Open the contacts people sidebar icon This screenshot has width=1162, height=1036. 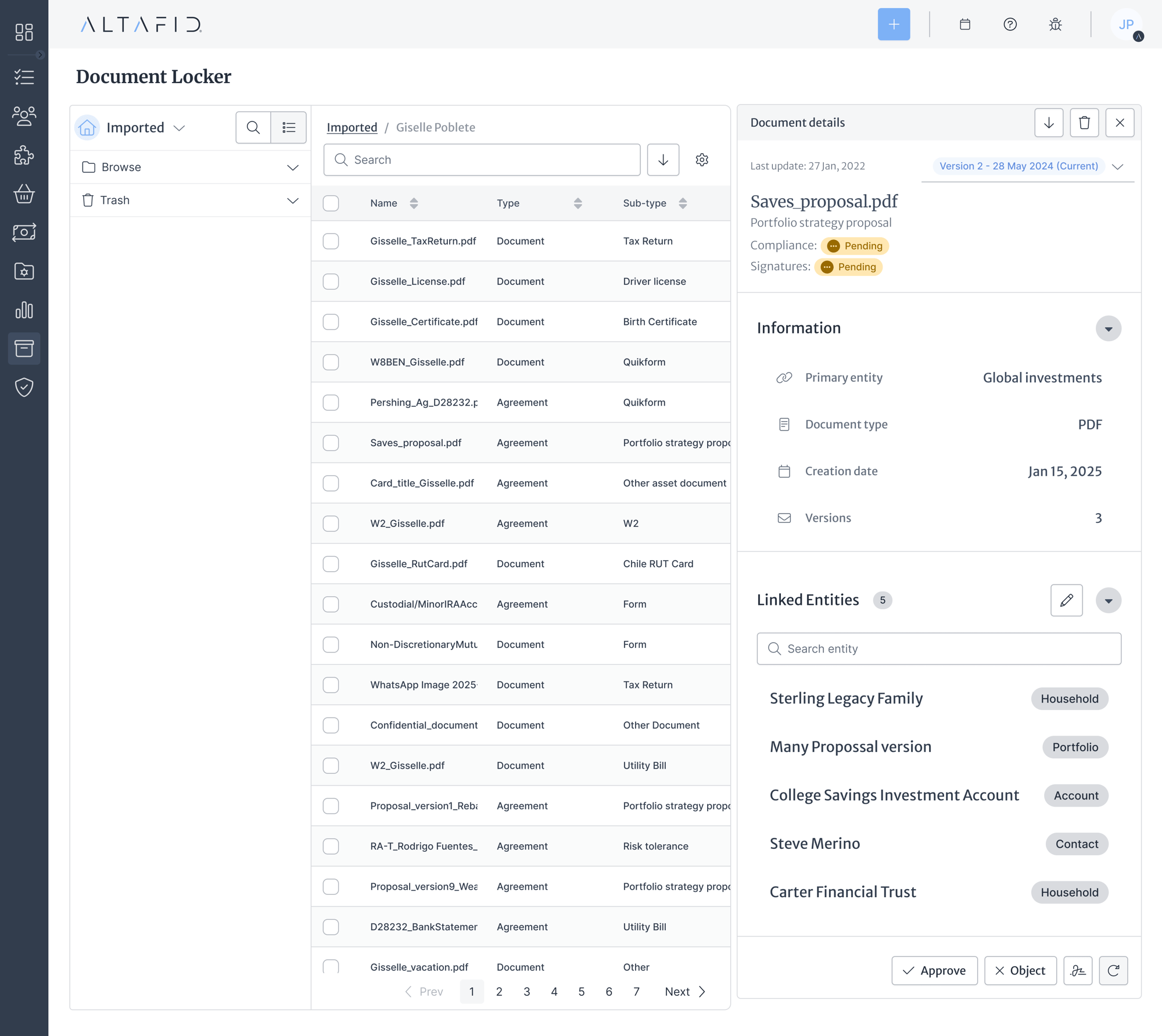click(24, 116)
